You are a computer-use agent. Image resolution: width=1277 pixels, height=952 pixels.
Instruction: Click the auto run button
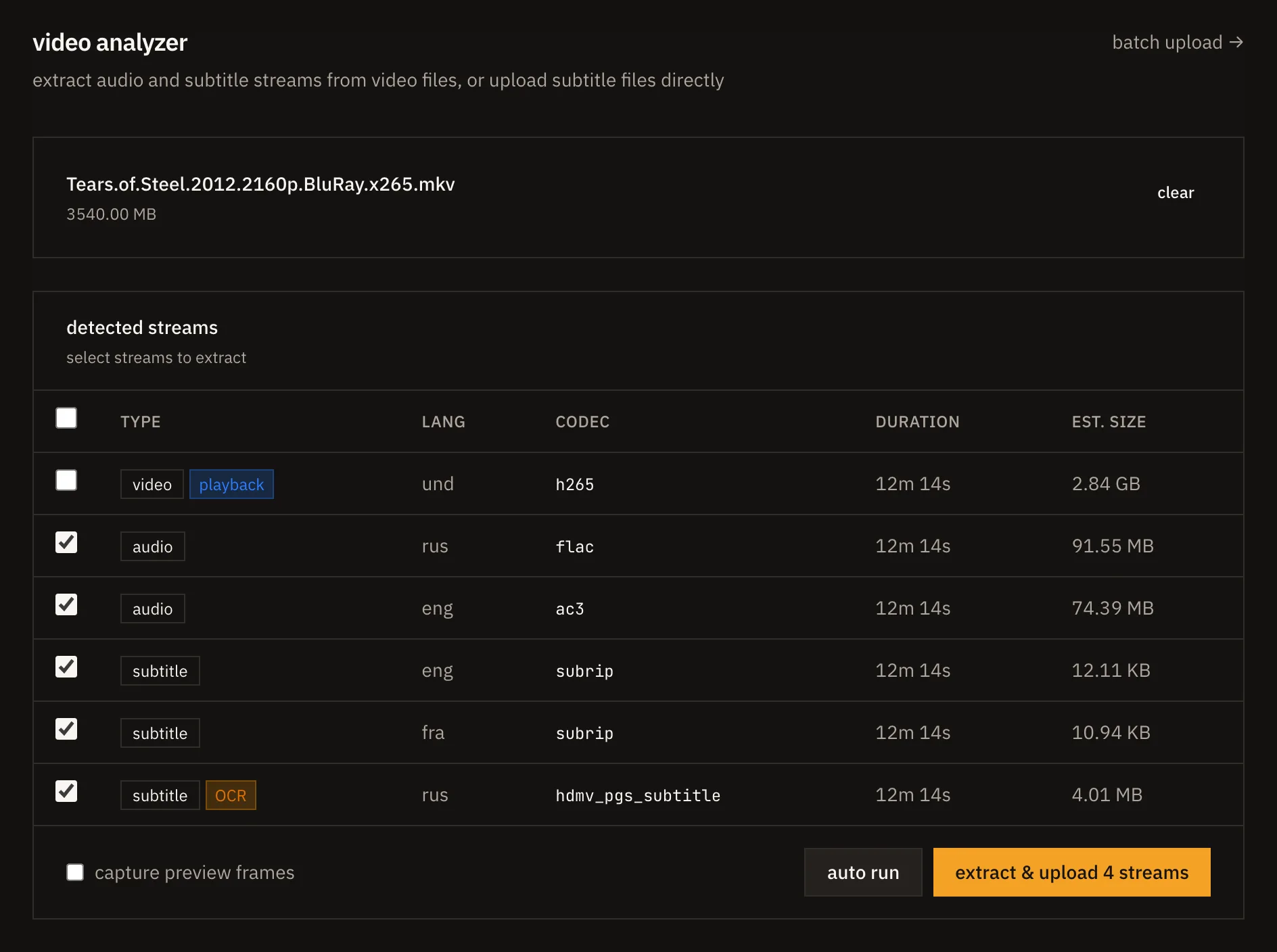click(863, 872)
